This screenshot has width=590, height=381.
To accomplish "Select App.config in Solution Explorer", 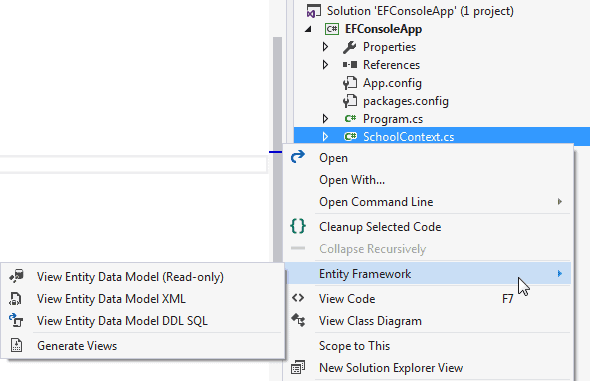I will click(x=392, y=83).
